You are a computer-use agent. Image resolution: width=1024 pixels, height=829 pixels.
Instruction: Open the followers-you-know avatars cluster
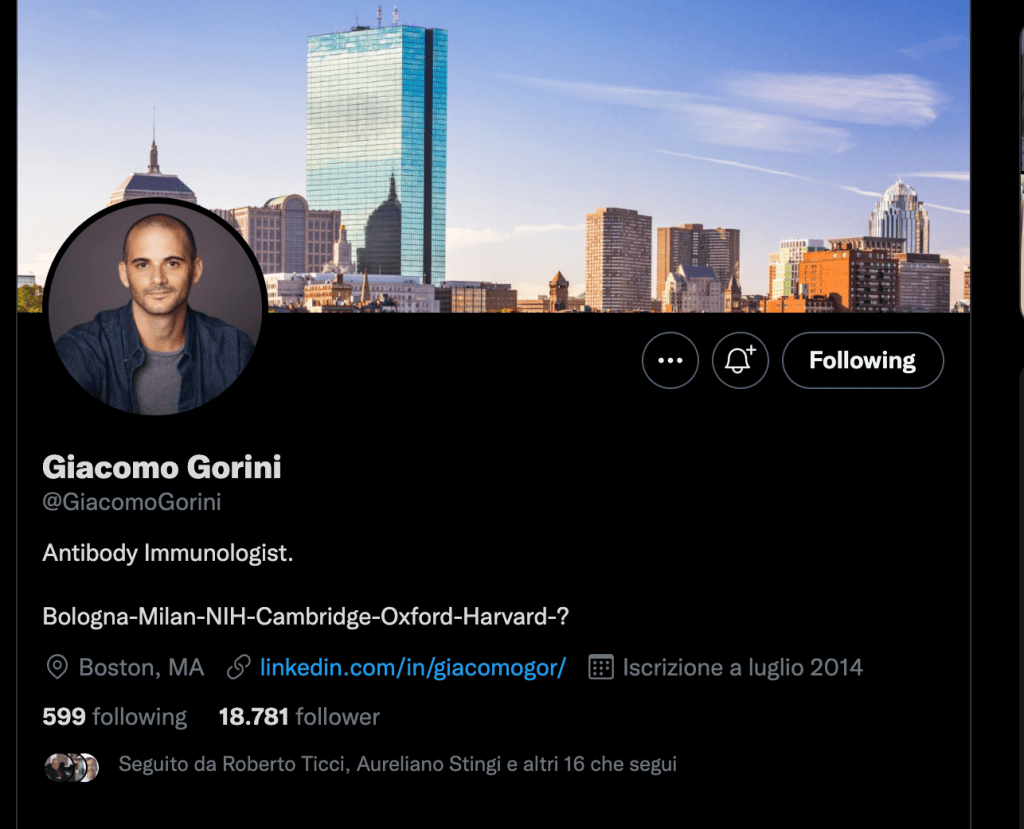click(72, 767)
